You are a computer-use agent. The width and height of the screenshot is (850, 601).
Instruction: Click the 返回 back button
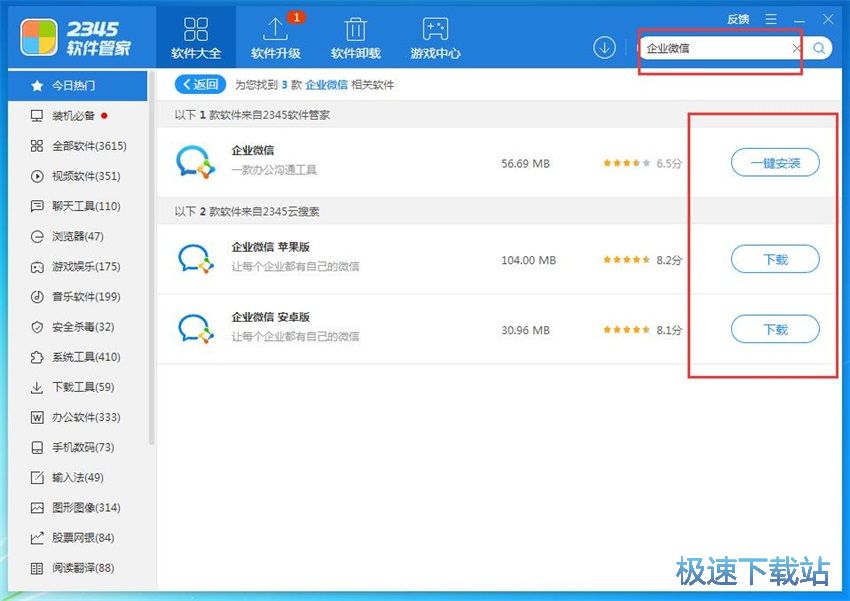point(200,85)
